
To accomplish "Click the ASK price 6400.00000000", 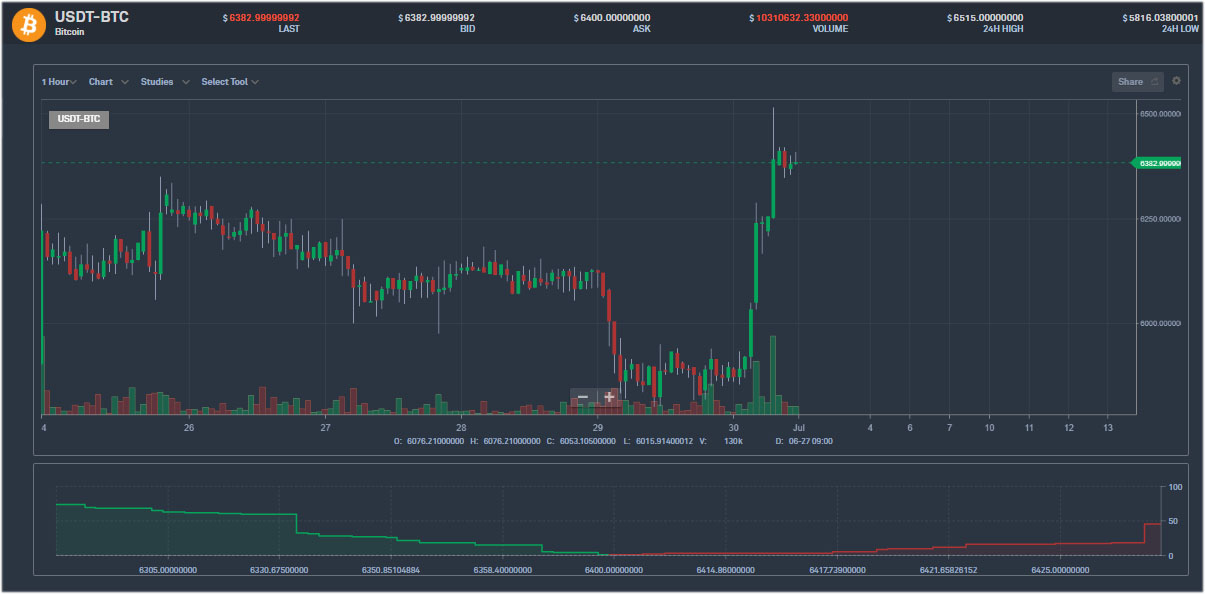I will click(611, 18).
